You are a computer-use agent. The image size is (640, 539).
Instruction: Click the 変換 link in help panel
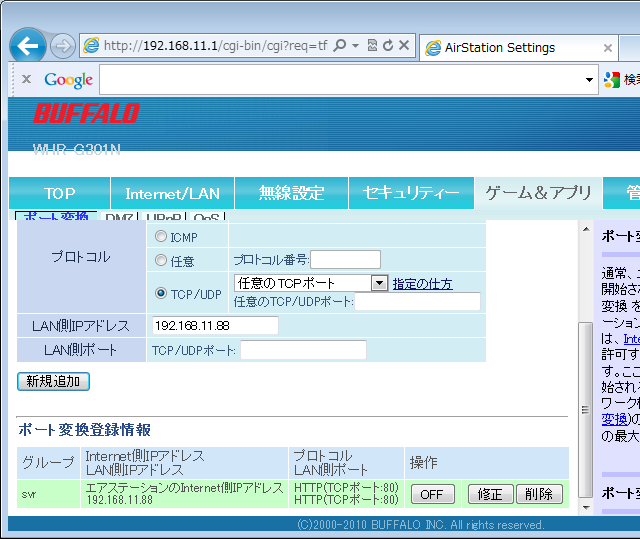pyautogui.click(x=614, y=419)
